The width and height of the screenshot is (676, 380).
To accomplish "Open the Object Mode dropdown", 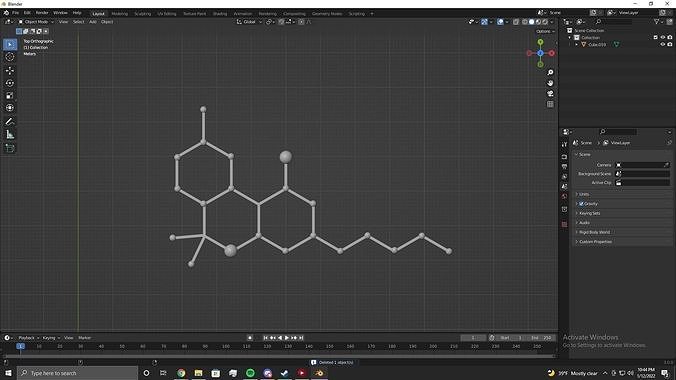I will pos(36,22).
